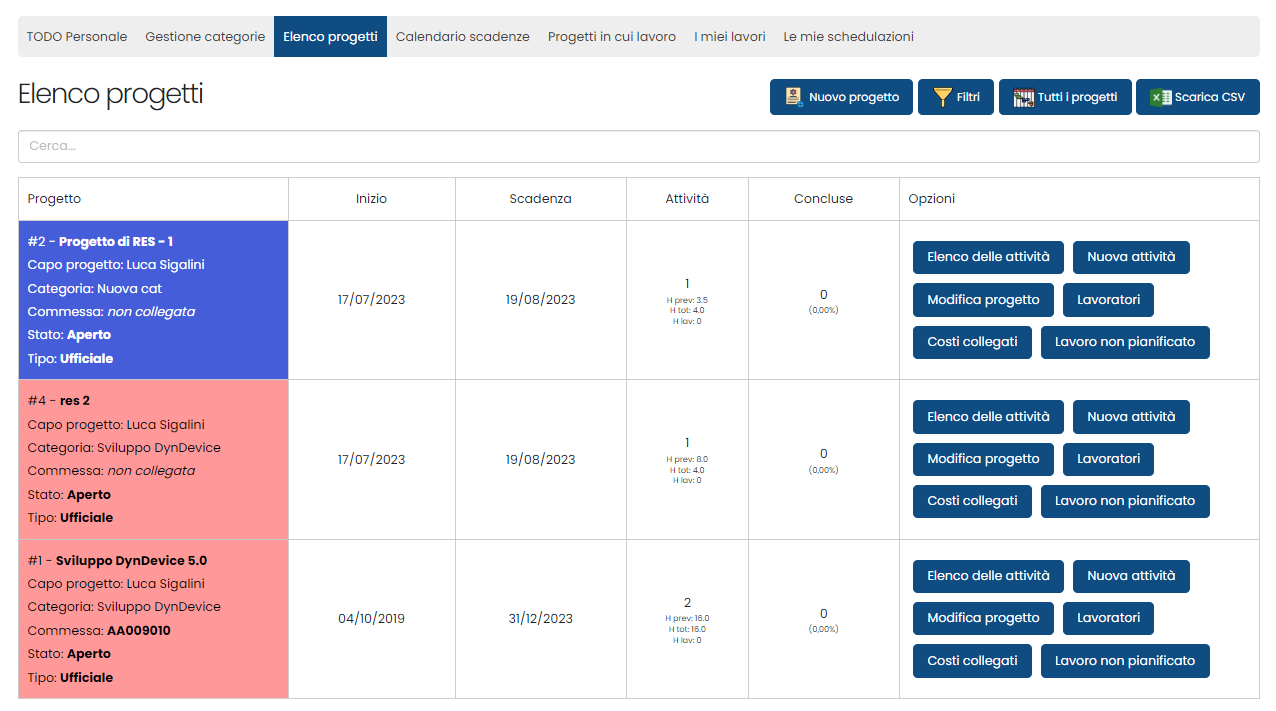
Task: Open Elenco delle attività for Progetto di RES - 1
Action: click(x=988, y=257)
